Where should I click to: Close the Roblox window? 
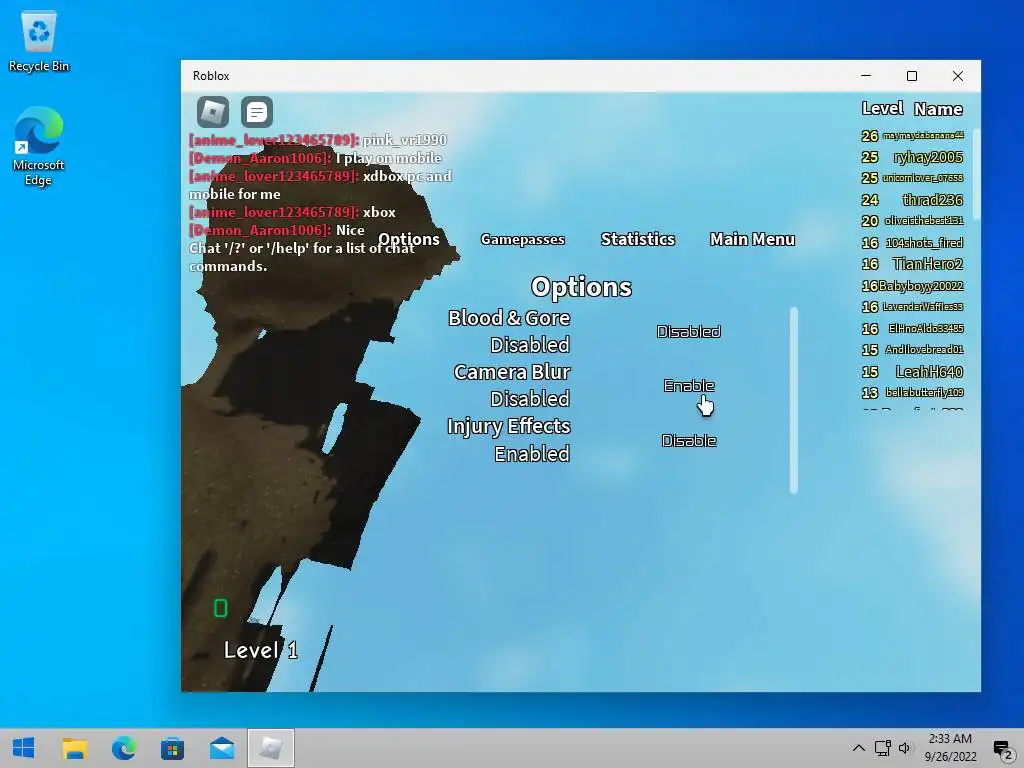pyautogui.click(x=958, y=76)
